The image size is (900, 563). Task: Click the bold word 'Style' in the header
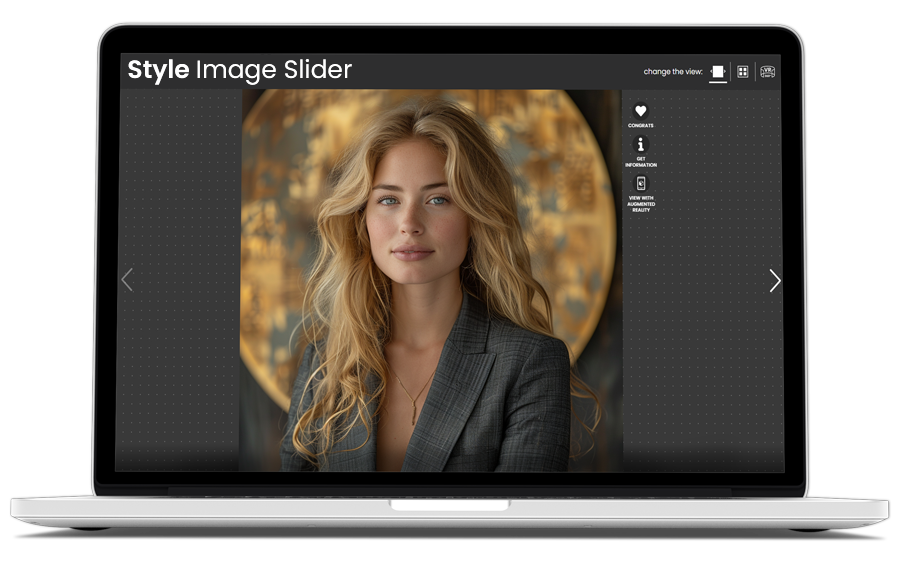158,70
